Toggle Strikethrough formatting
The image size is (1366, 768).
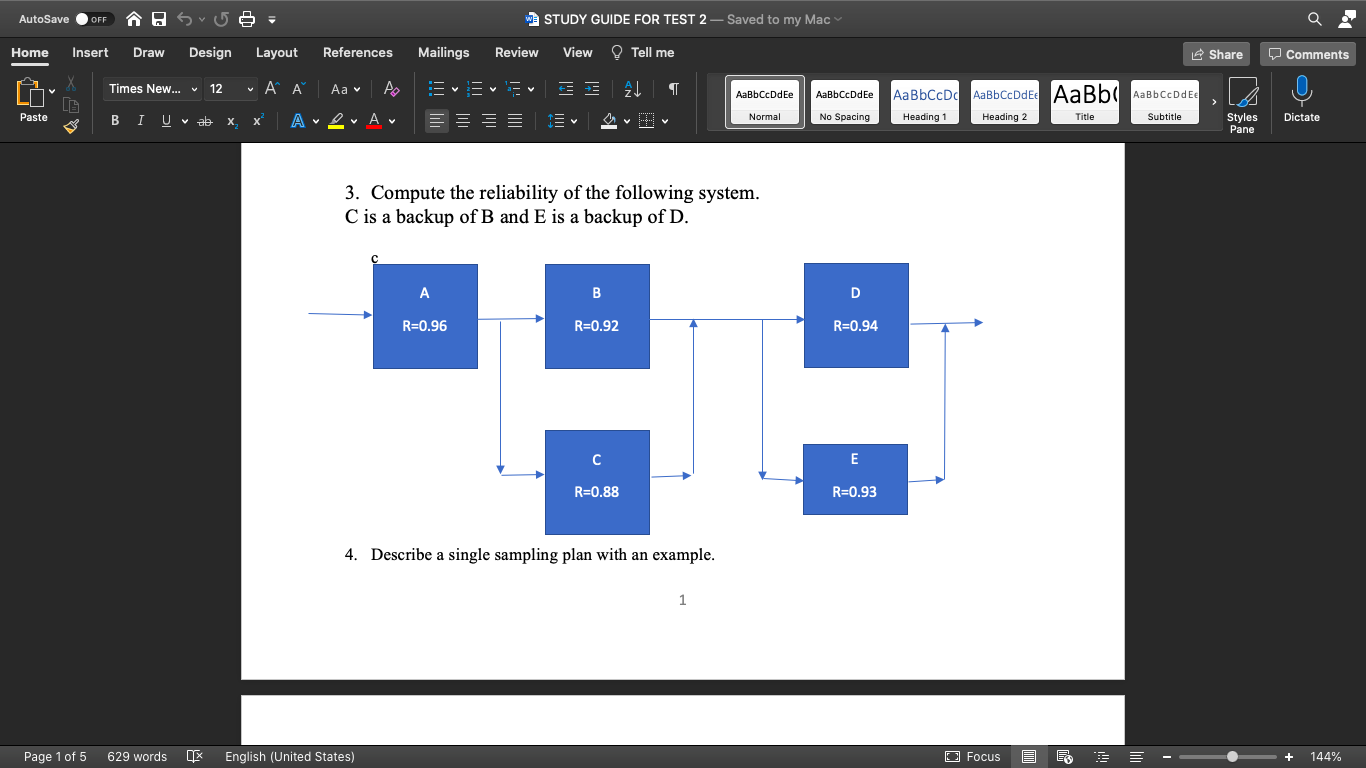pyautogui.click(x=205, y=121)
